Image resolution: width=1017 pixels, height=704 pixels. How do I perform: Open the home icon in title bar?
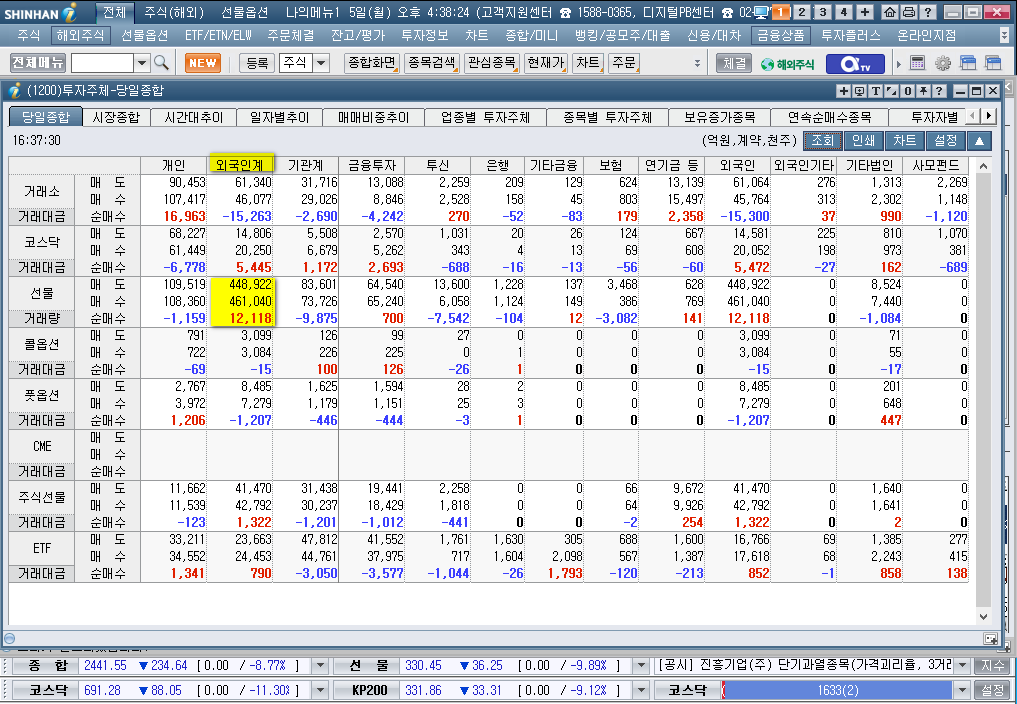coord(891,12)
